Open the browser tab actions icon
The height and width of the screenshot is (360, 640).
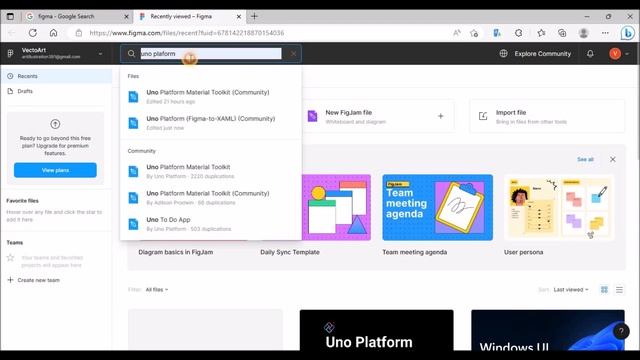10,16
